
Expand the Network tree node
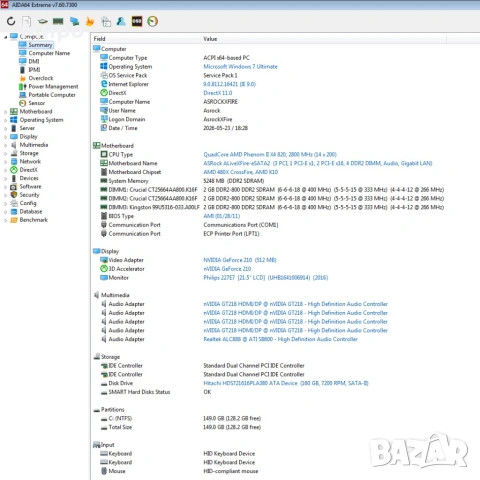[5, 162]
